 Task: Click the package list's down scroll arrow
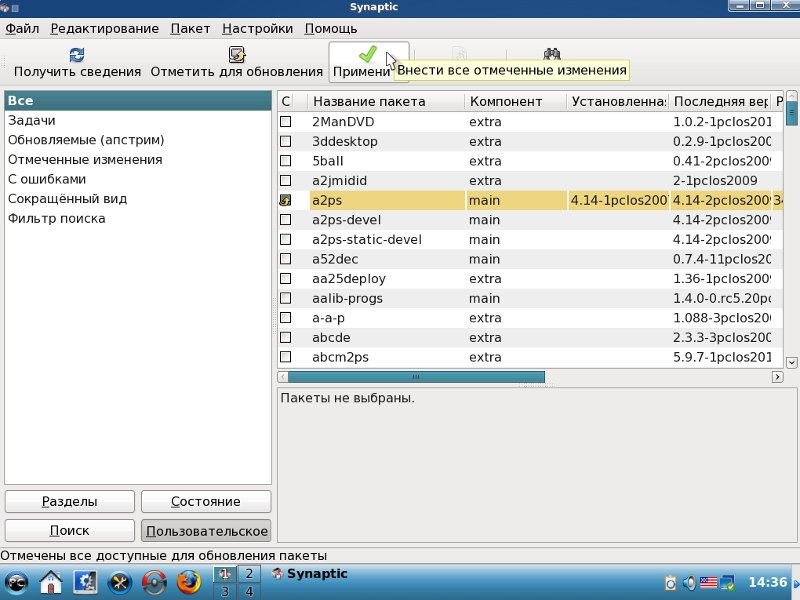pyautogui.click(x=792, y=363)
